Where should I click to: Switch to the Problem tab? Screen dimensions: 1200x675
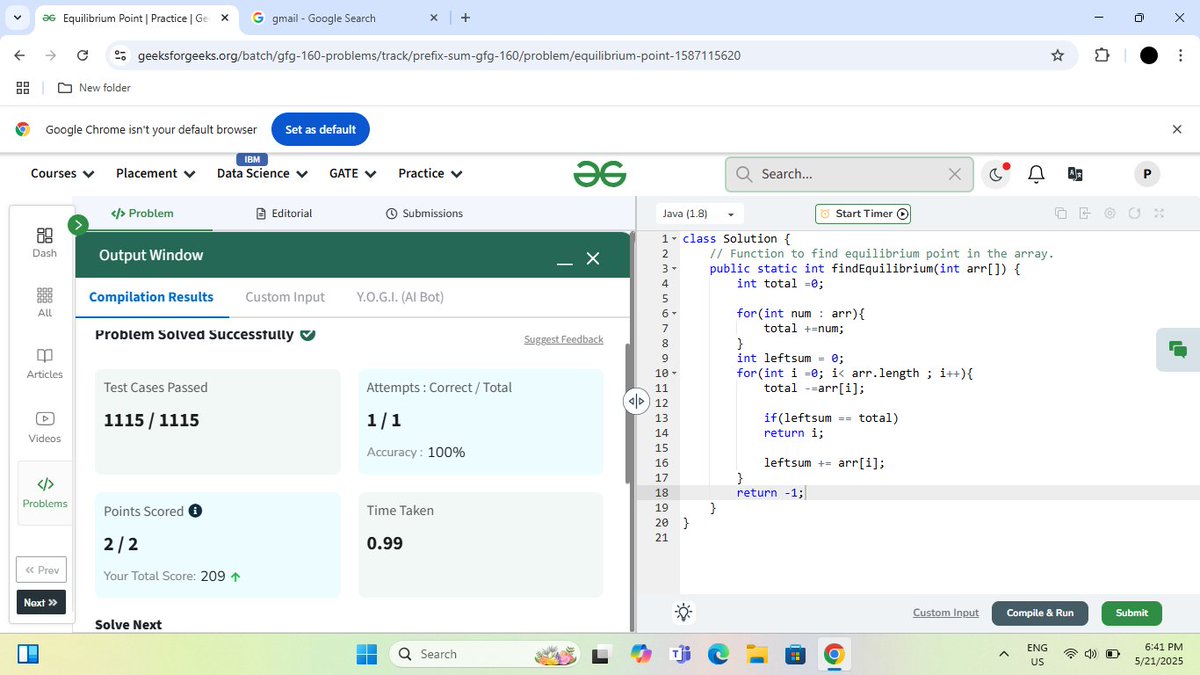pyautogui.click(x=142, y=213)
